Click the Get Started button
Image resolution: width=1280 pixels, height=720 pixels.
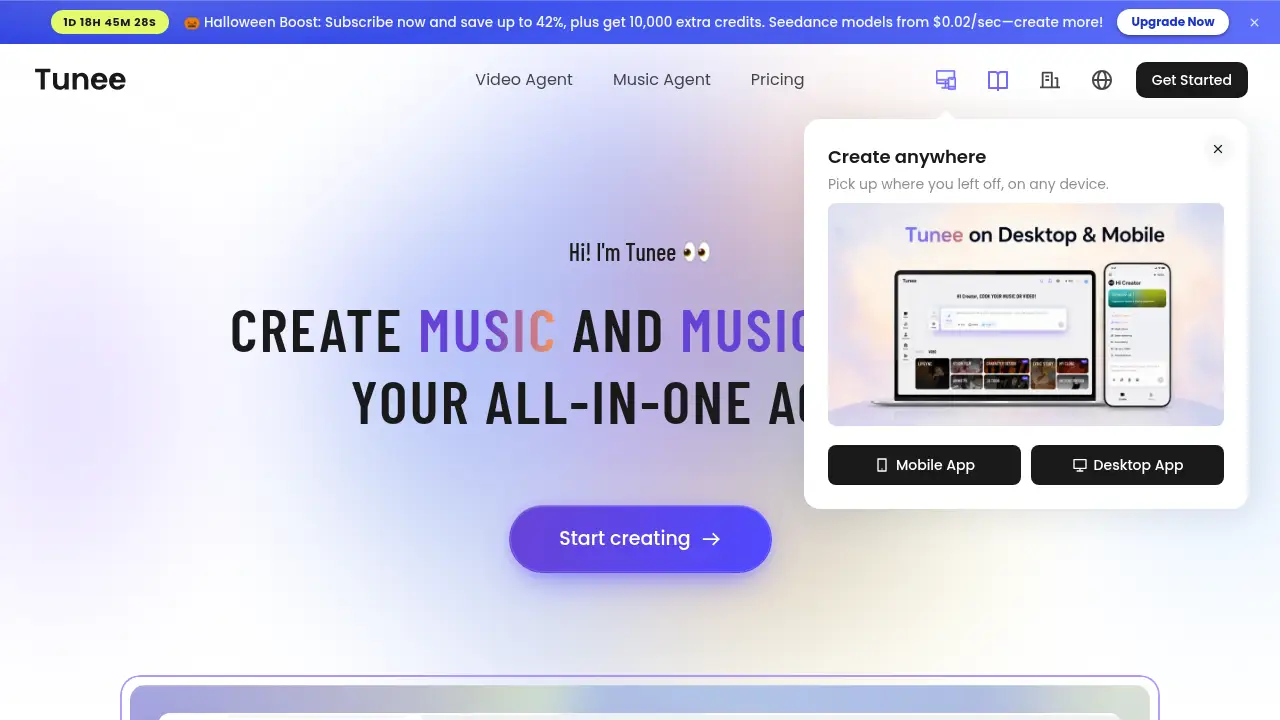(1191, 80)
